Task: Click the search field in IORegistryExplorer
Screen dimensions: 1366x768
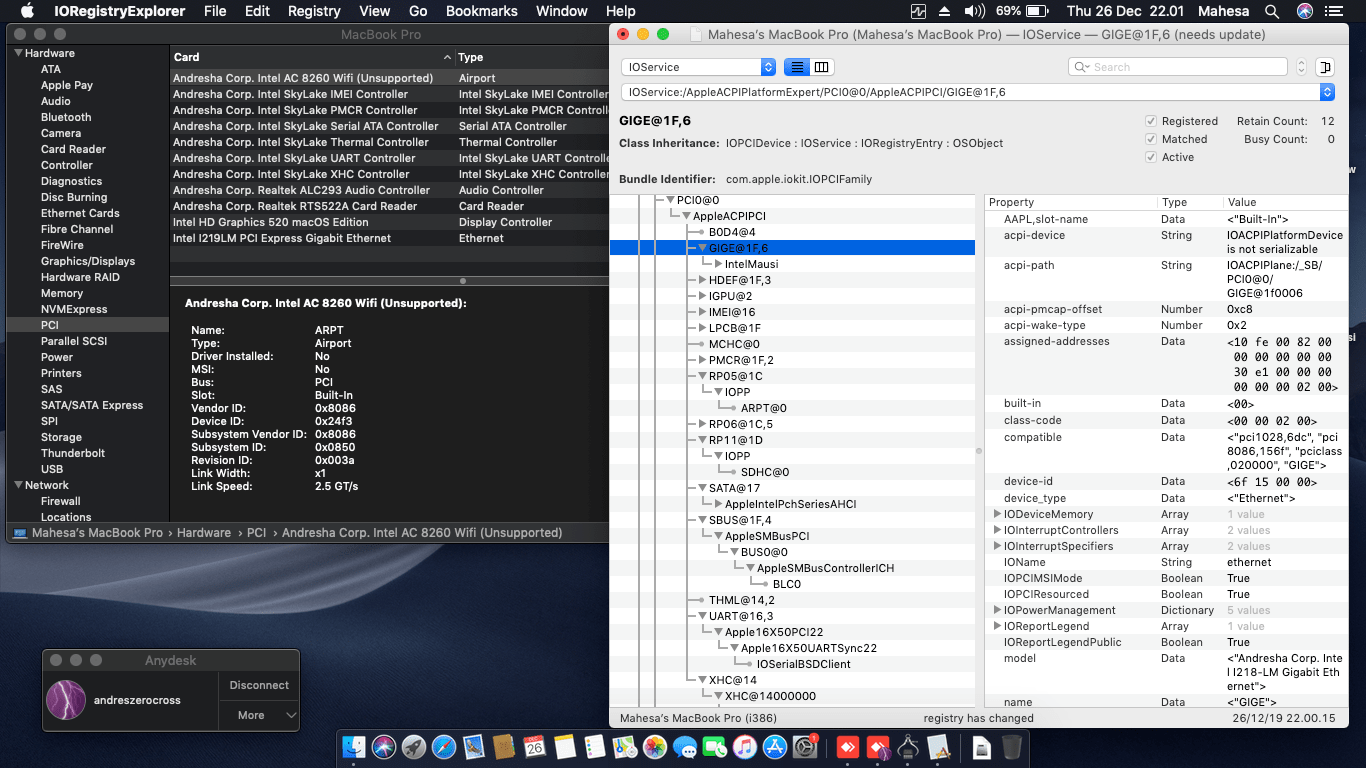Action: [1178, 67]
